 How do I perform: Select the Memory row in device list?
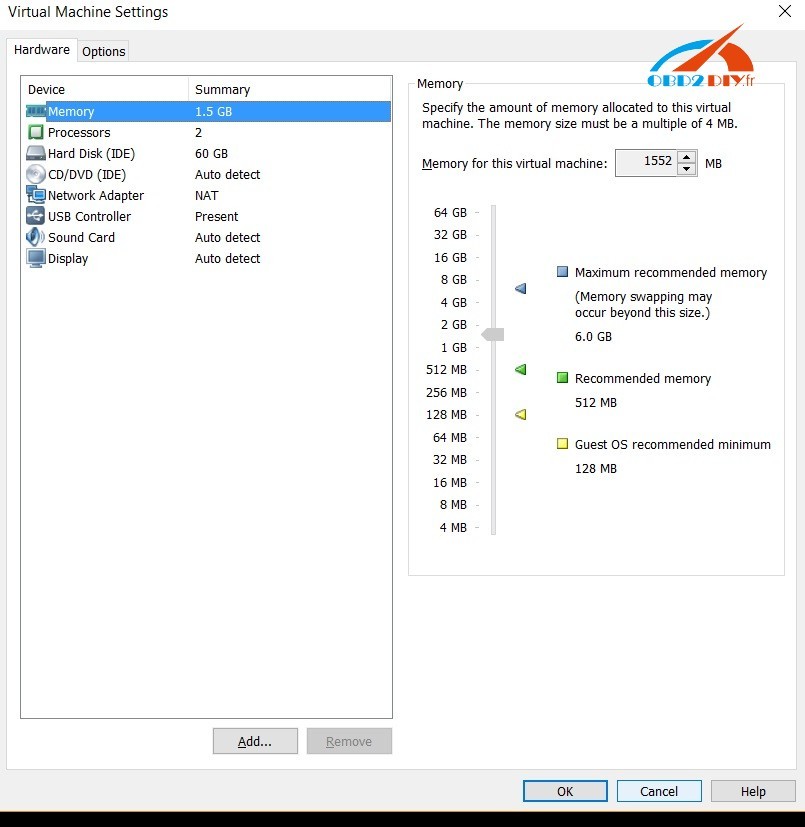click(x=208, y=111)
